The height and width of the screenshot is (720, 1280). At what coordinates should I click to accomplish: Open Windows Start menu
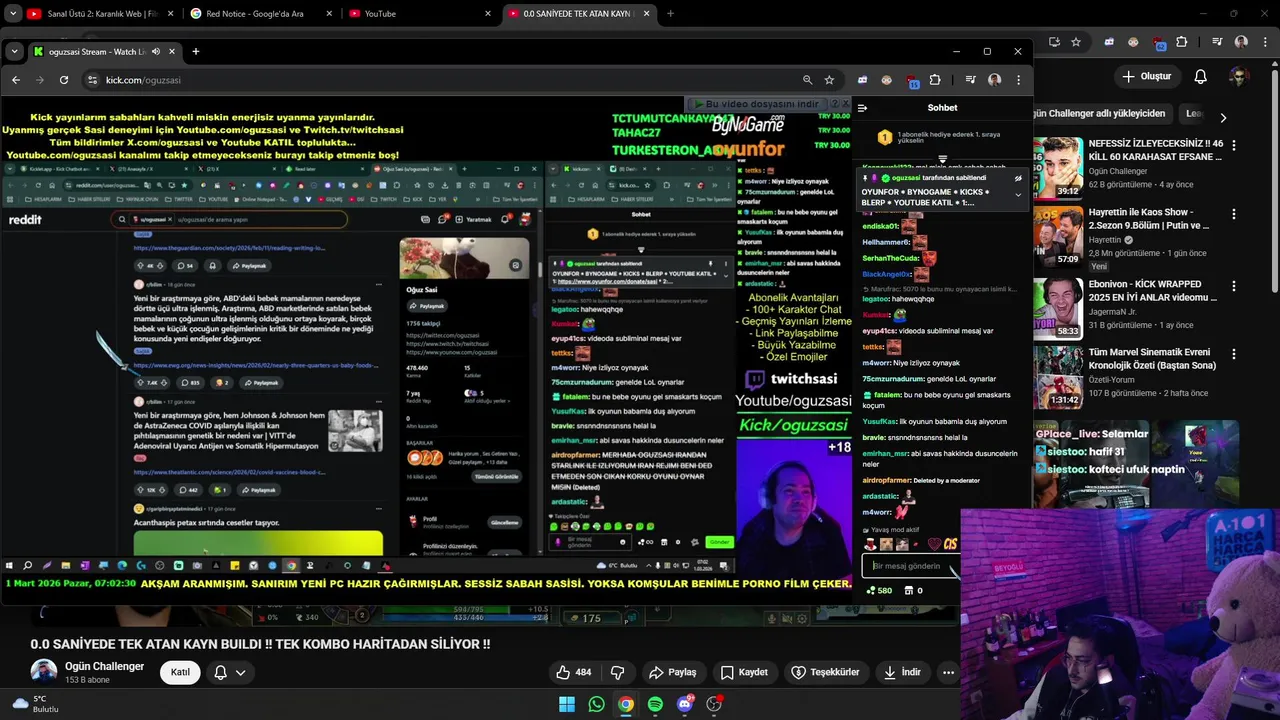pyautogui.click(x=567, y=704)
